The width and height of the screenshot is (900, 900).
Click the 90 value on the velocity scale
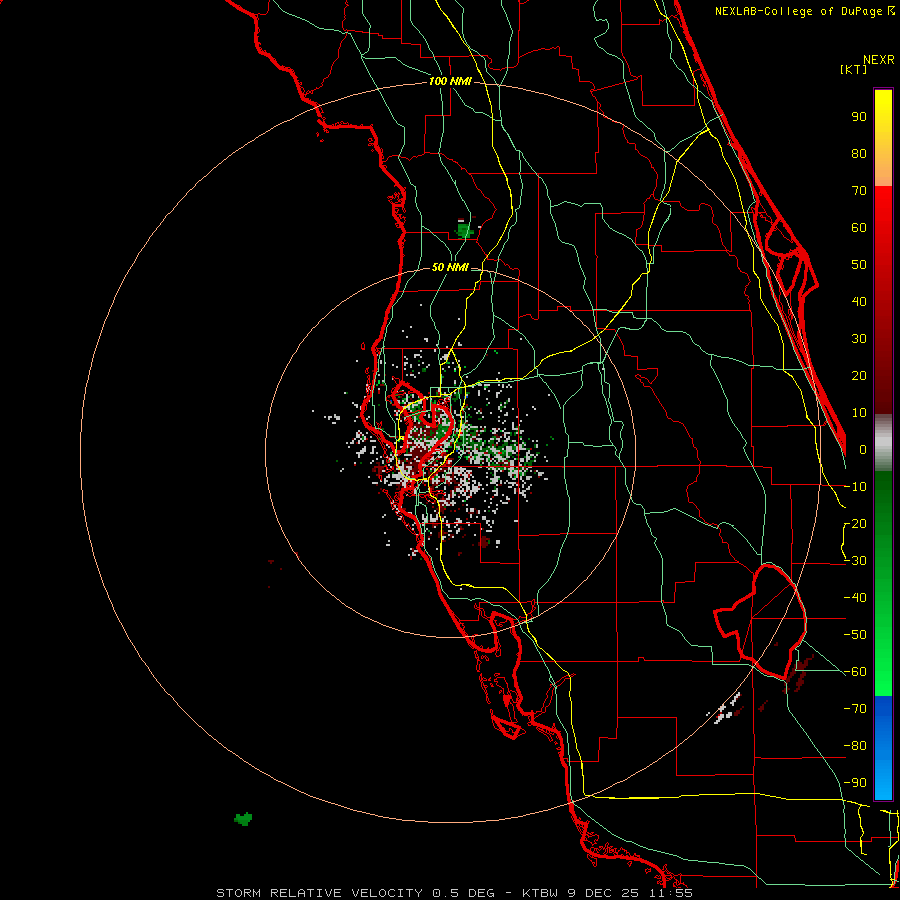point(859,117)
